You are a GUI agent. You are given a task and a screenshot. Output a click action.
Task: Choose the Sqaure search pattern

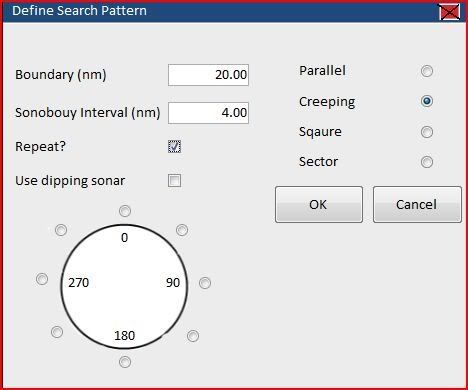(x=427, y=132)
